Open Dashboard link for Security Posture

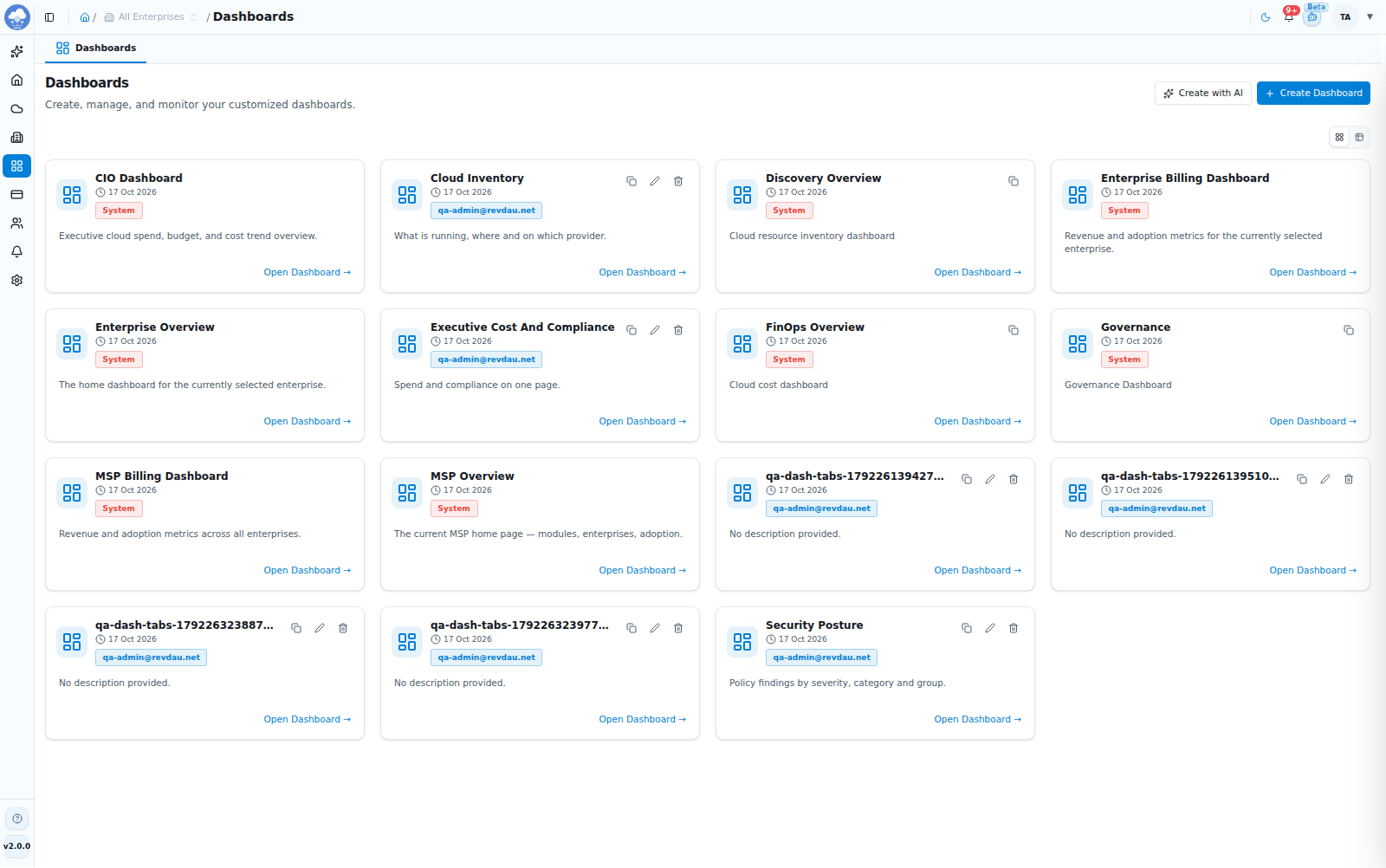click(x=978, y=720)
